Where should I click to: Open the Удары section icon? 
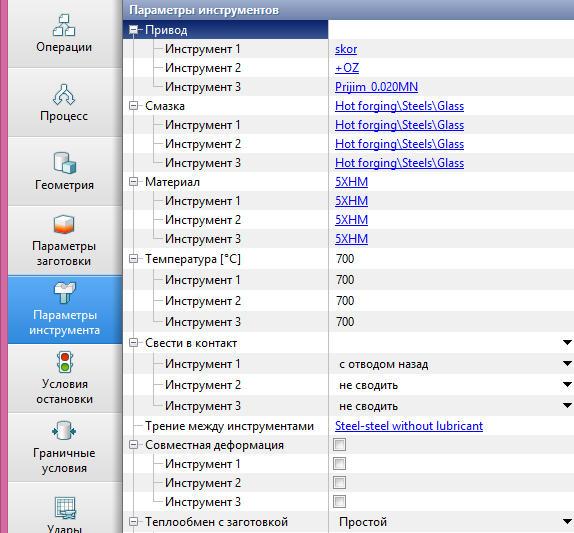(65, 507)
